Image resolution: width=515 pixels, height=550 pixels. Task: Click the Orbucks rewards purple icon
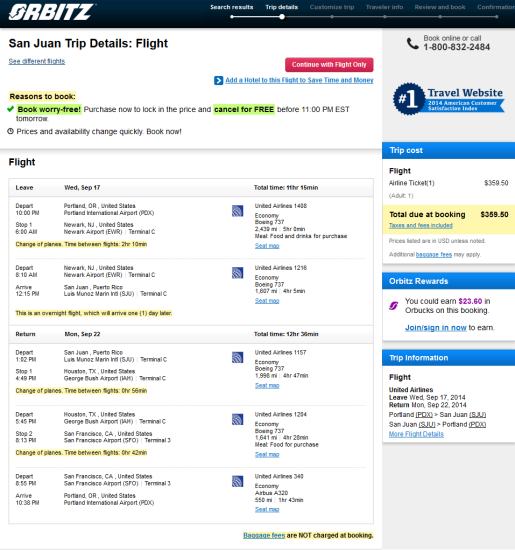pyautogui.click(x=394, y=306)
